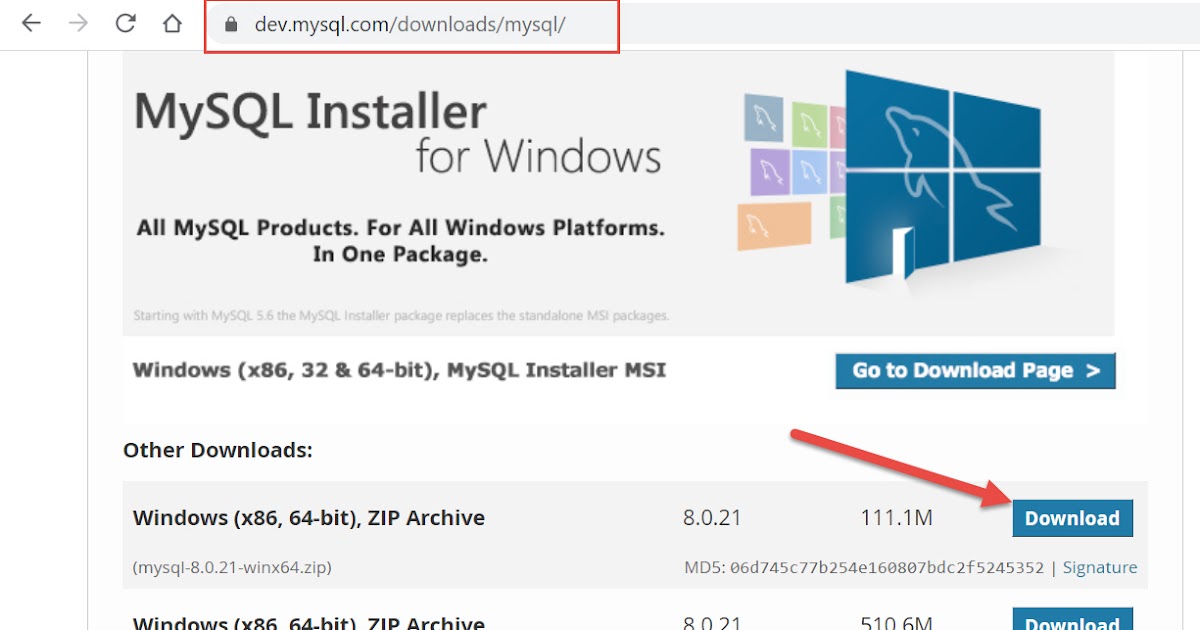Click the browser forward arrow
Screen dimensions: 1200x630
coord(77,22)
